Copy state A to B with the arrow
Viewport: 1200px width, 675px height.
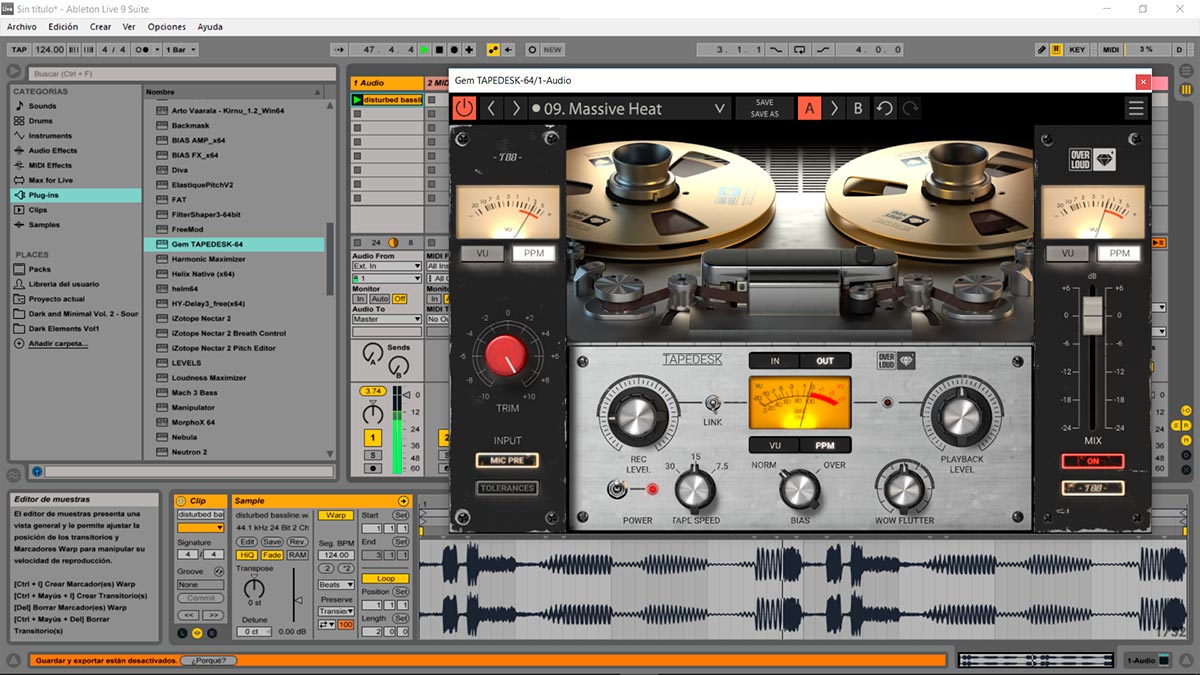pos(834,109)
